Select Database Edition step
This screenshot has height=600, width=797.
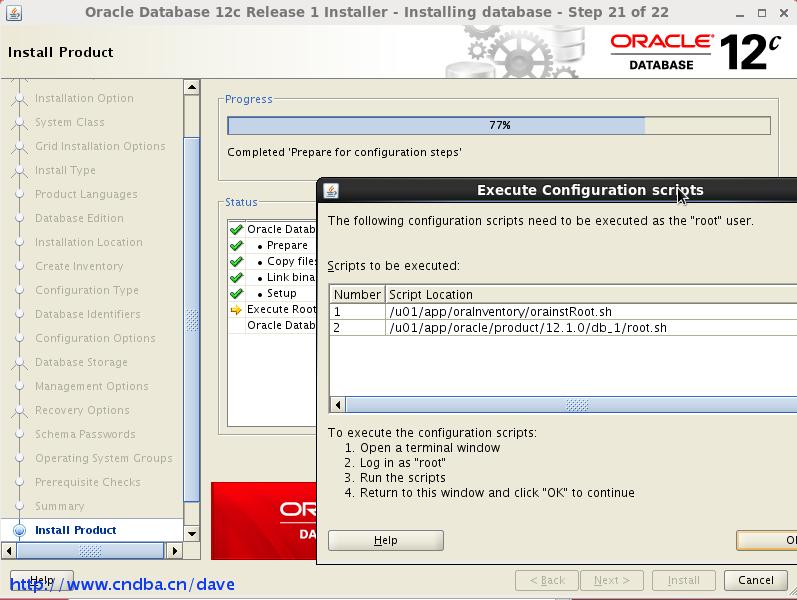click(79, 218)
